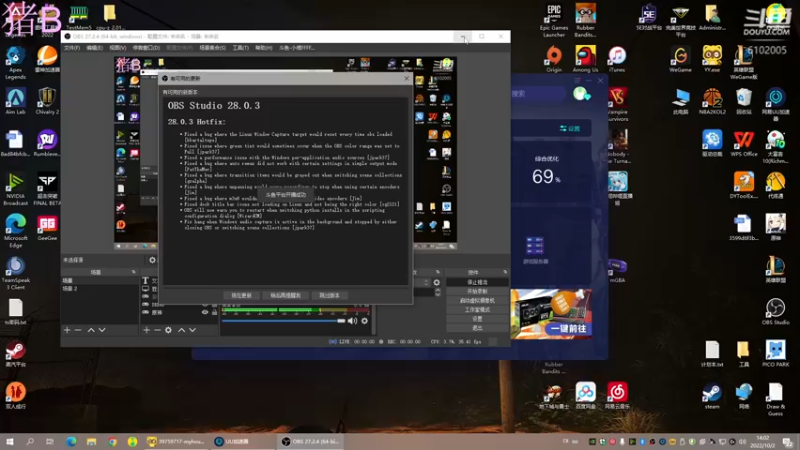This screenshot has width=800, height=450.
Task: Open WPS Office desktop icon
Action: click(743, 143)
